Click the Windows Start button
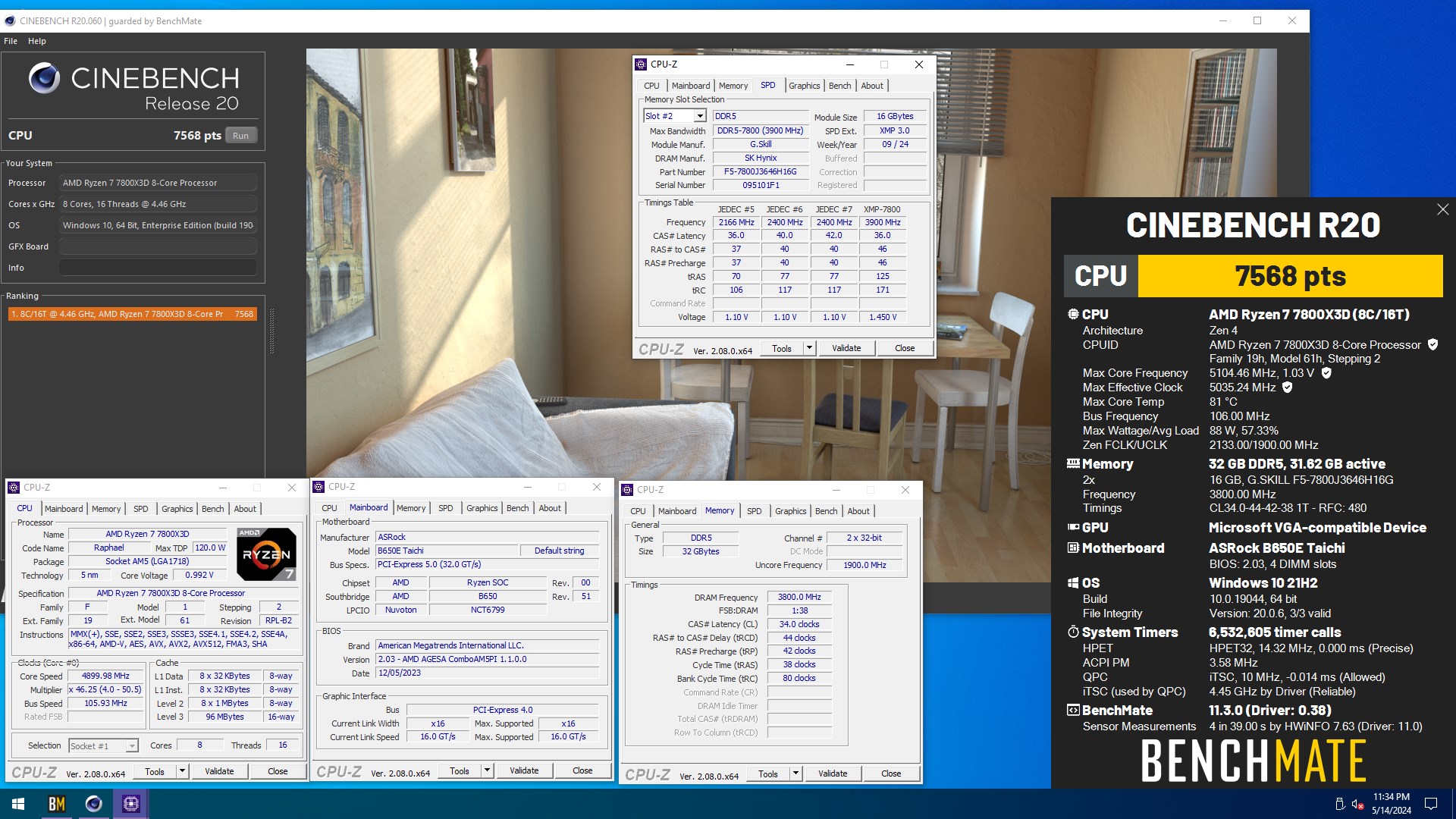Image resolution: width=1456 pixels, height=819 pixels. [18, 804]
